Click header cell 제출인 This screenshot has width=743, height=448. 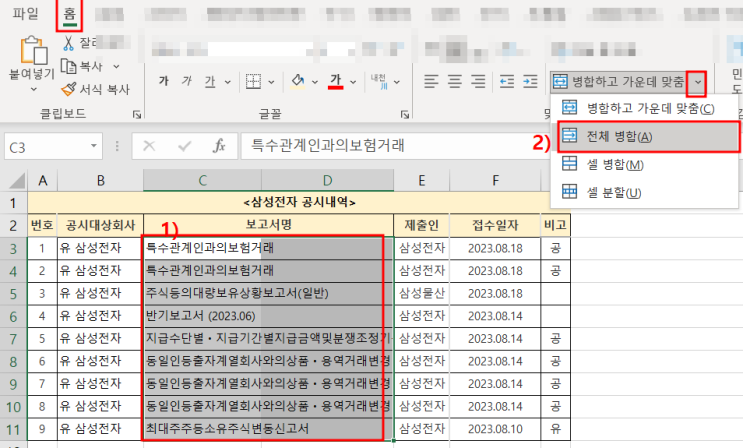421,225
